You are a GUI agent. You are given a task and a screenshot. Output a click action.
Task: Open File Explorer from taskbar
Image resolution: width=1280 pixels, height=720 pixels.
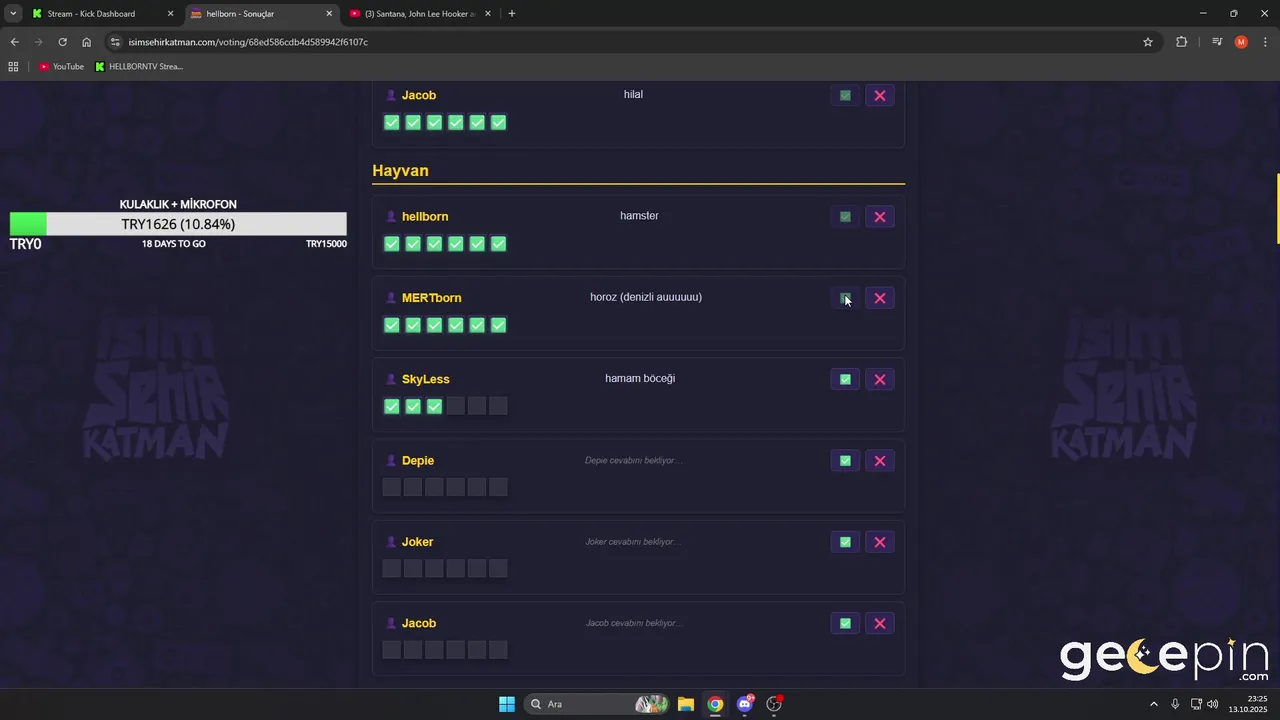click(686, 704)
